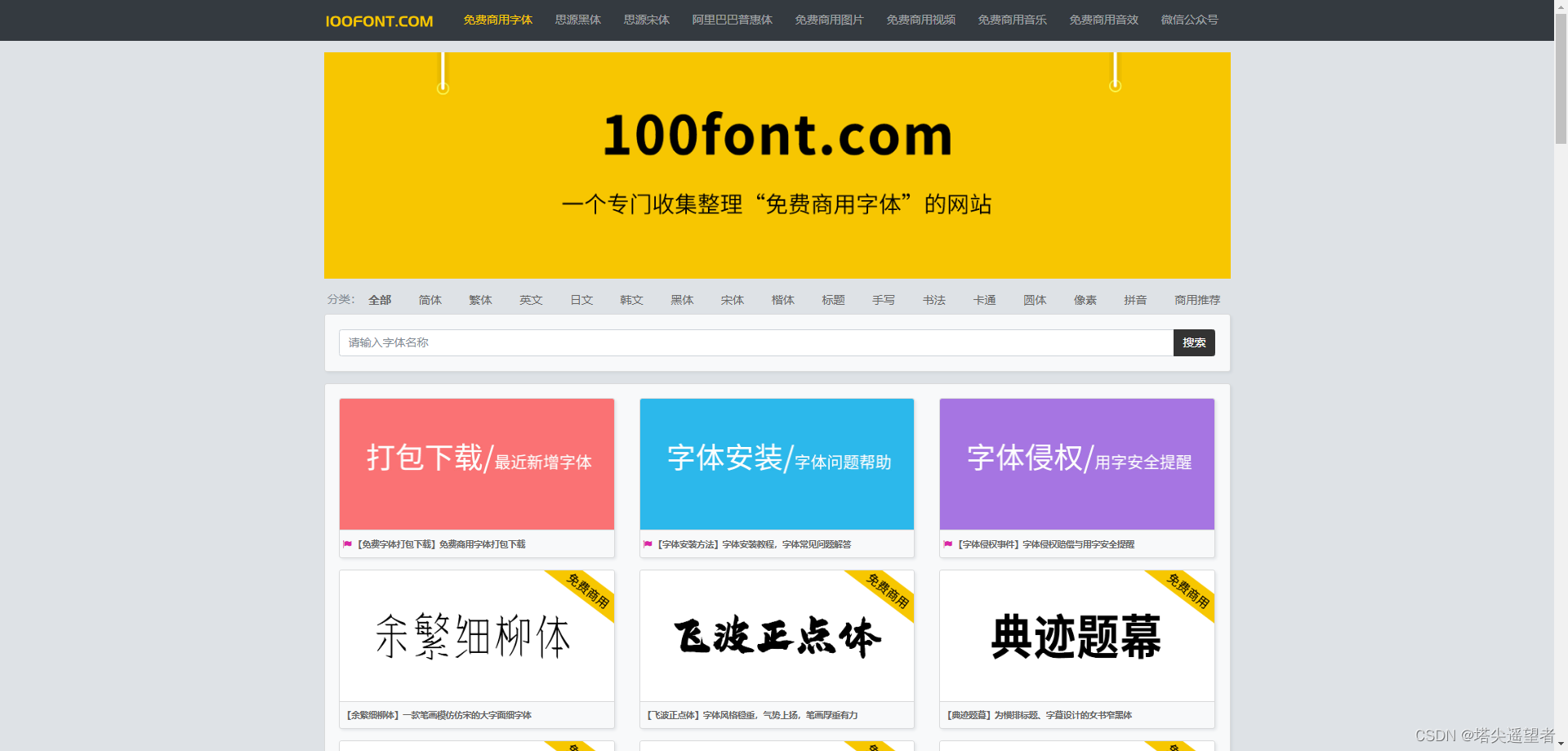Filter fonts by 标题 category
The height and width of the screenshot is (751, 1568).
tap(833, 300)
